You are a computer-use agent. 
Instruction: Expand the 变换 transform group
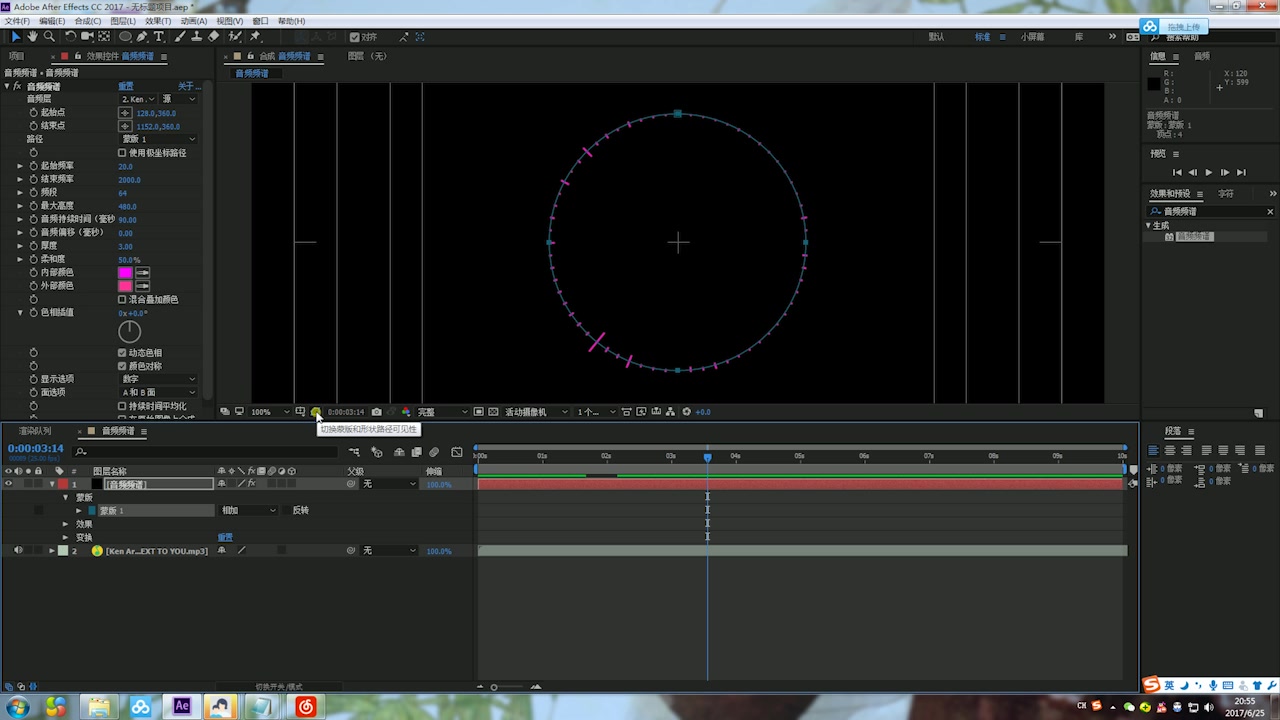66,537
